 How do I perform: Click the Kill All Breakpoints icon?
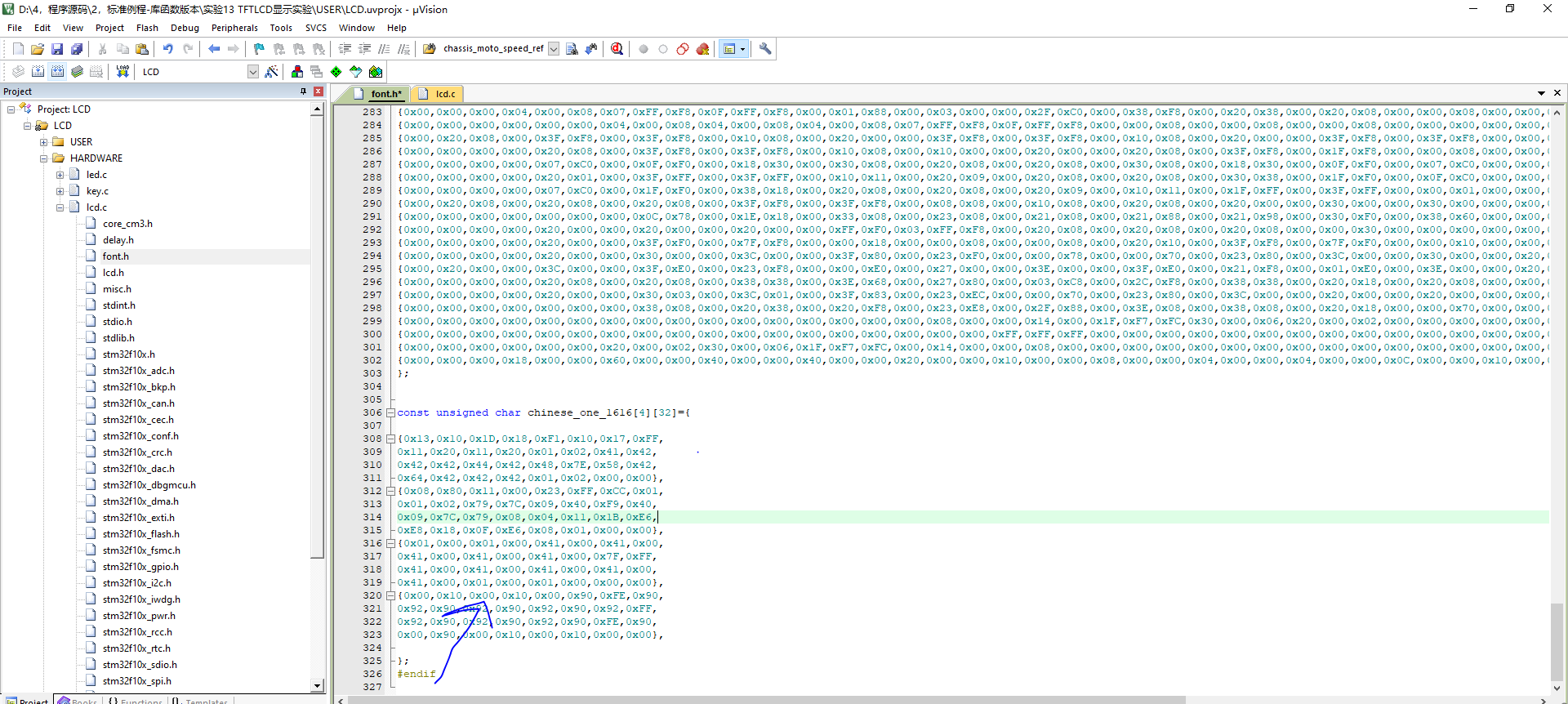(x=702, y=49)
